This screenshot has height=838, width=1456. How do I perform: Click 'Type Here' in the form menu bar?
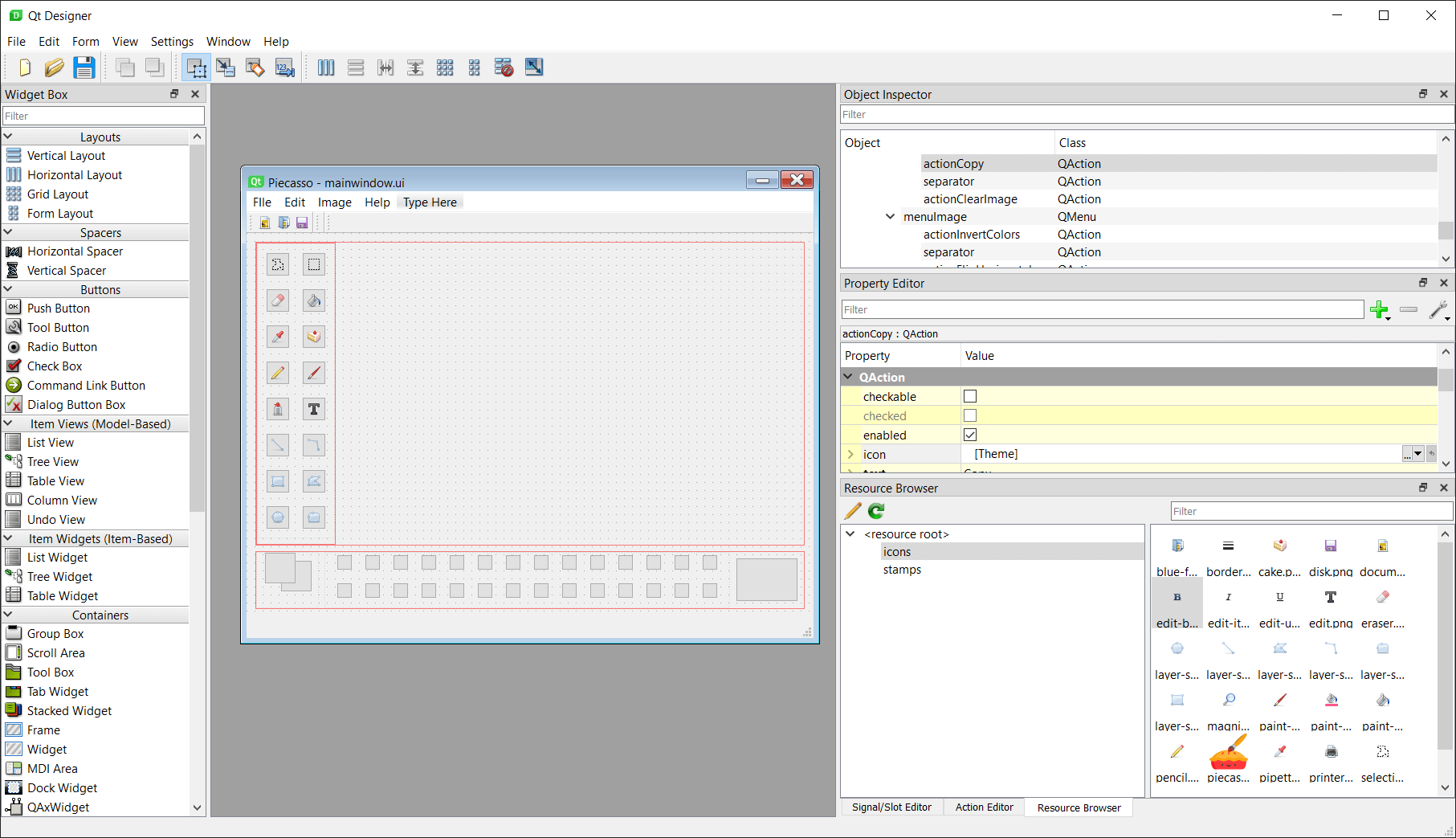[x=430, y=202]
